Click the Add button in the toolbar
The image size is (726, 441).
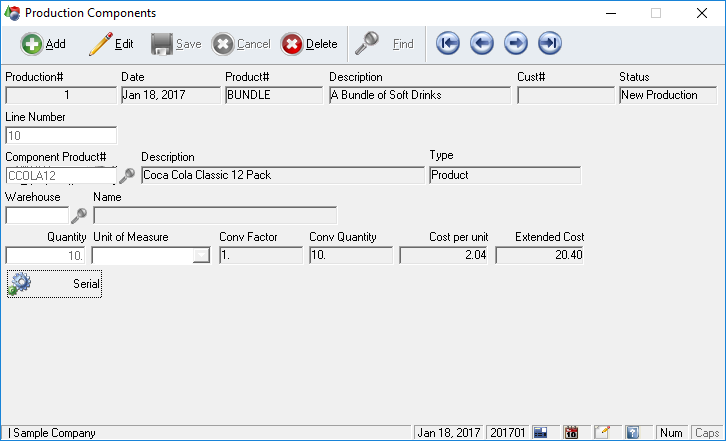[43, 44]
